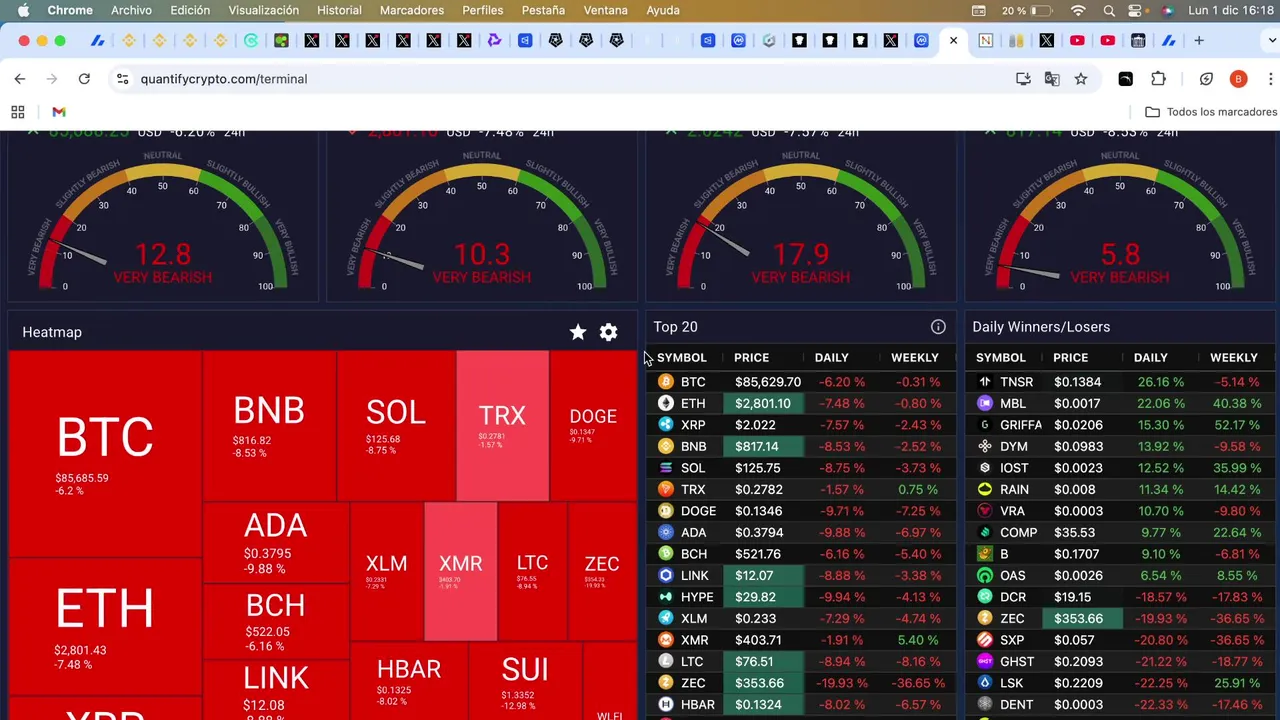Switch to the Notion tab

pos(985,41)
